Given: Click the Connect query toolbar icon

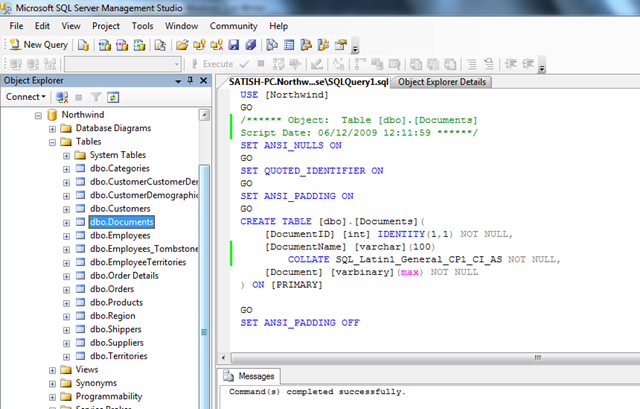Looking at the screenshot, I should 16,64.
